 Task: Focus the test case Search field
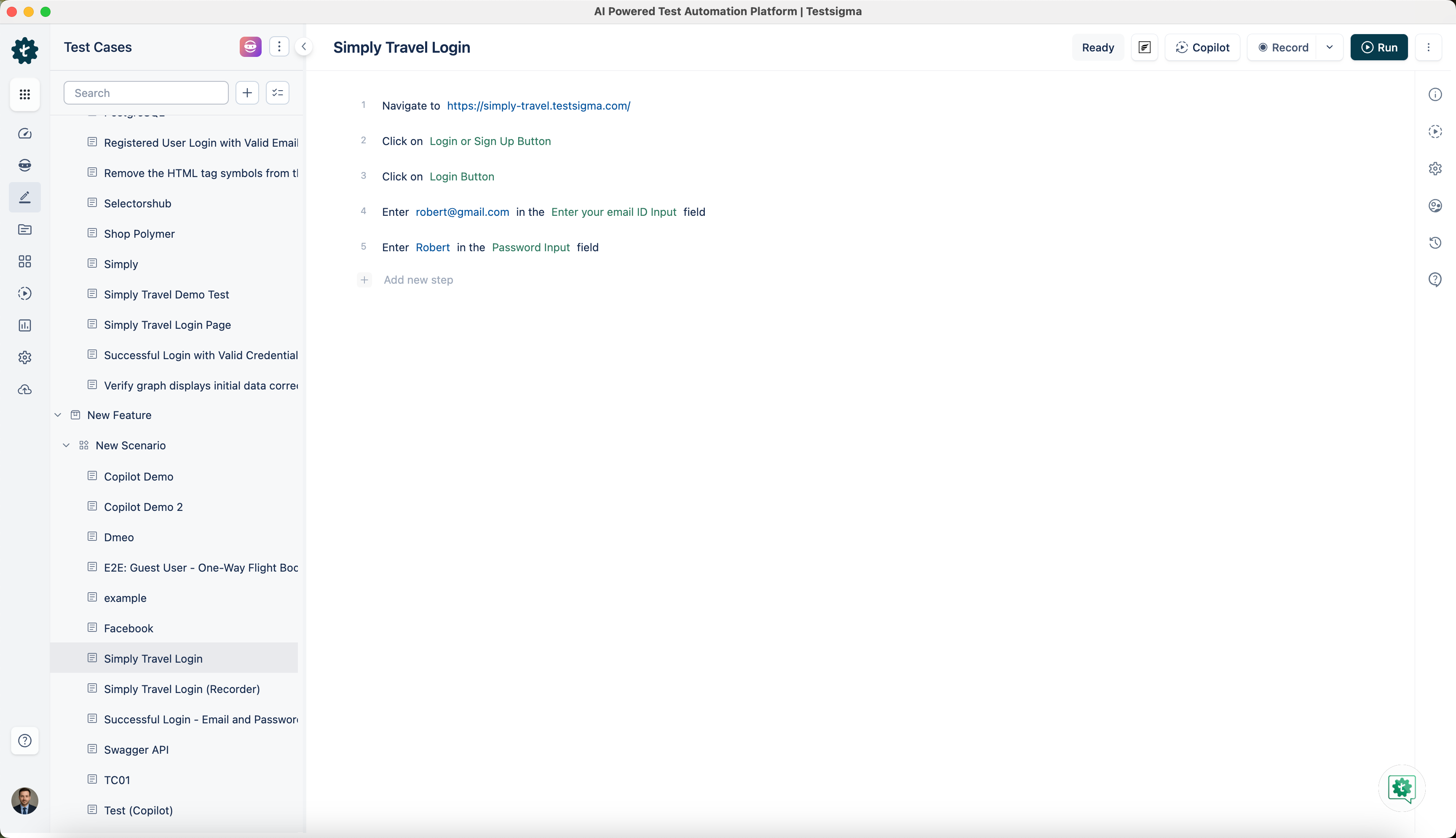point(146,93)
